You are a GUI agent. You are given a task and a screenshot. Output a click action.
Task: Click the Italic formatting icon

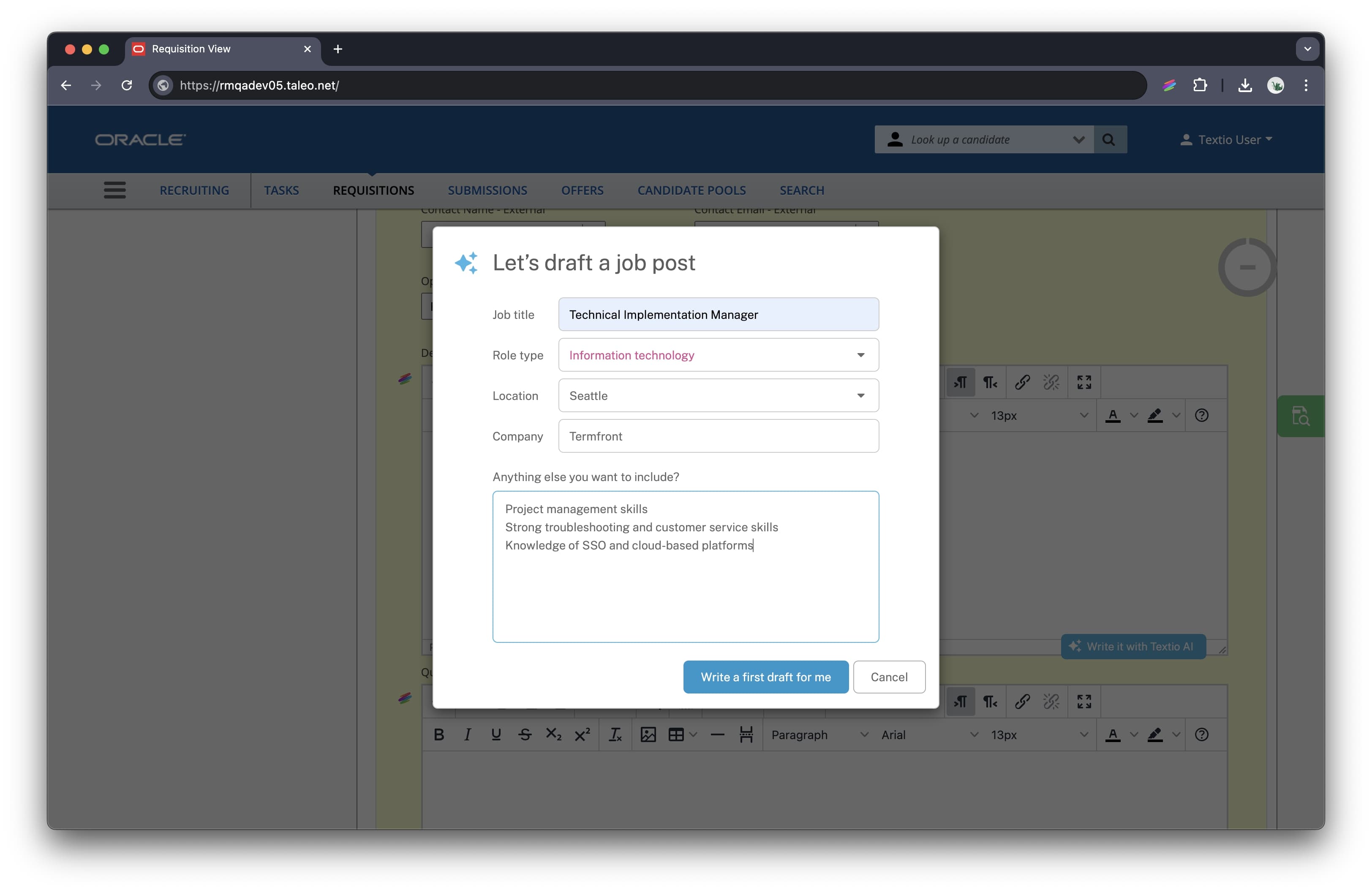pos(468,734)
